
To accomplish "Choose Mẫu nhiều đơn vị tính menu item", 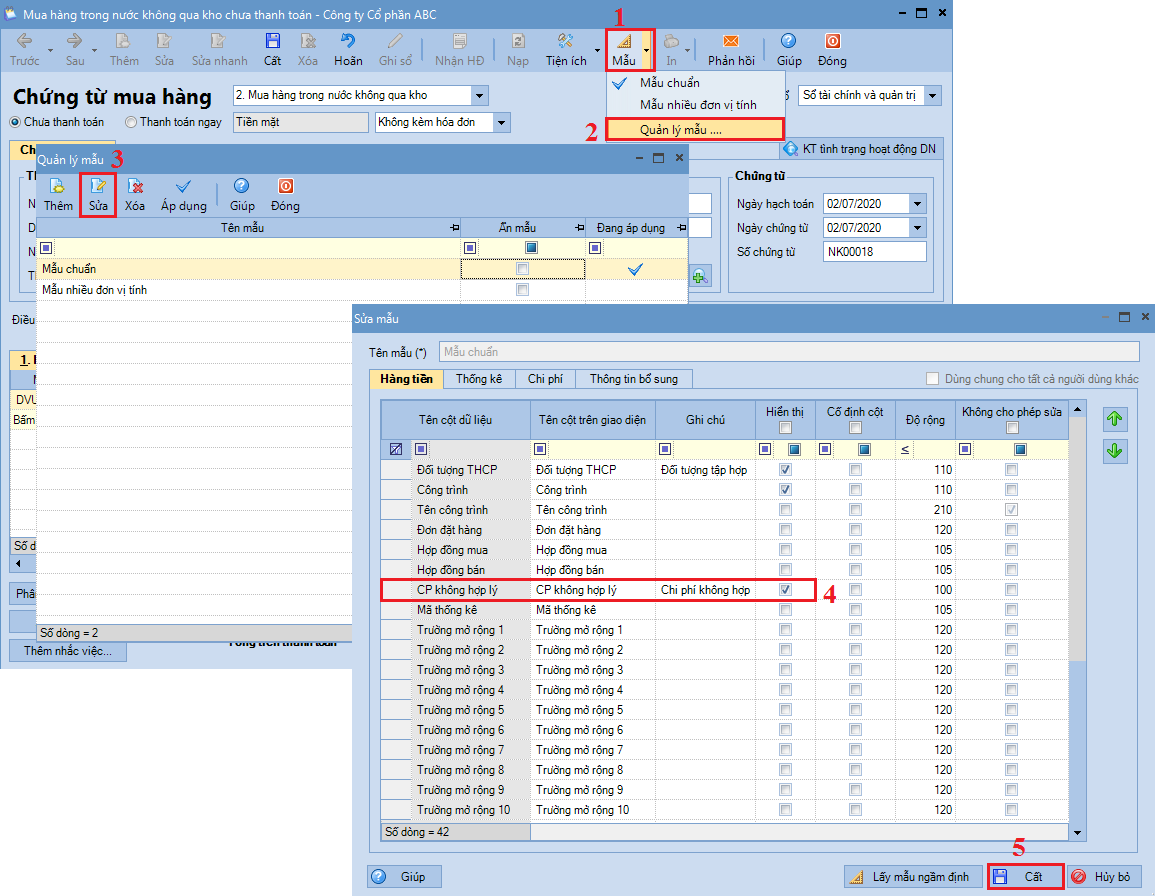I will click(x=698, y=105).
